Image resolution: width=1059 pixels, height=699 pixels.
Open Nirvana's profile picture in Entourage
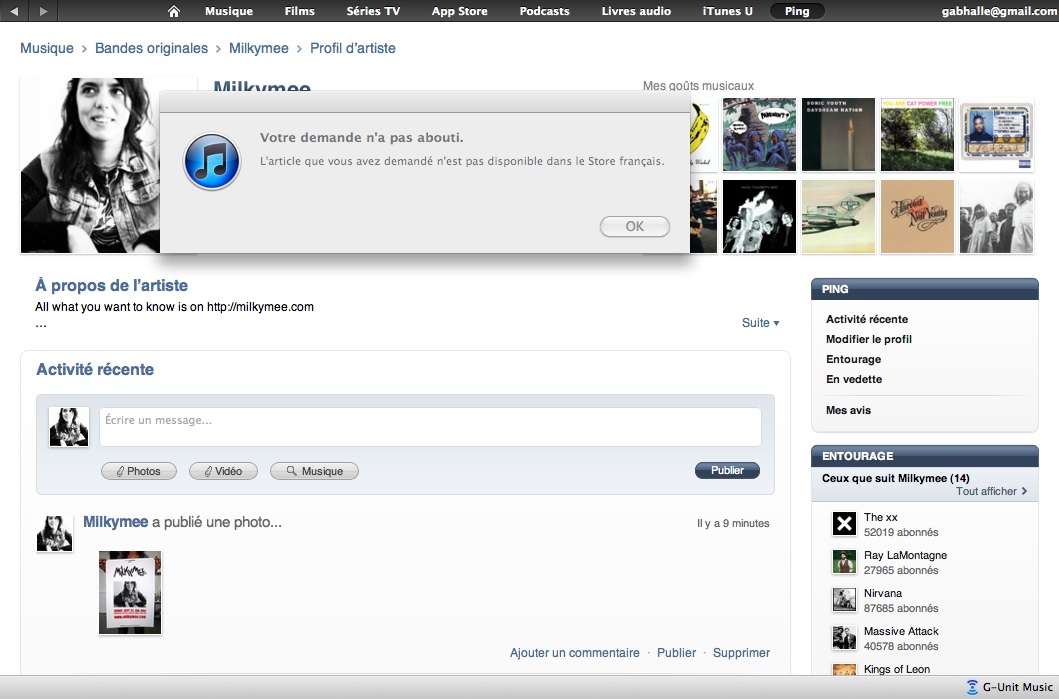(845, 600)
